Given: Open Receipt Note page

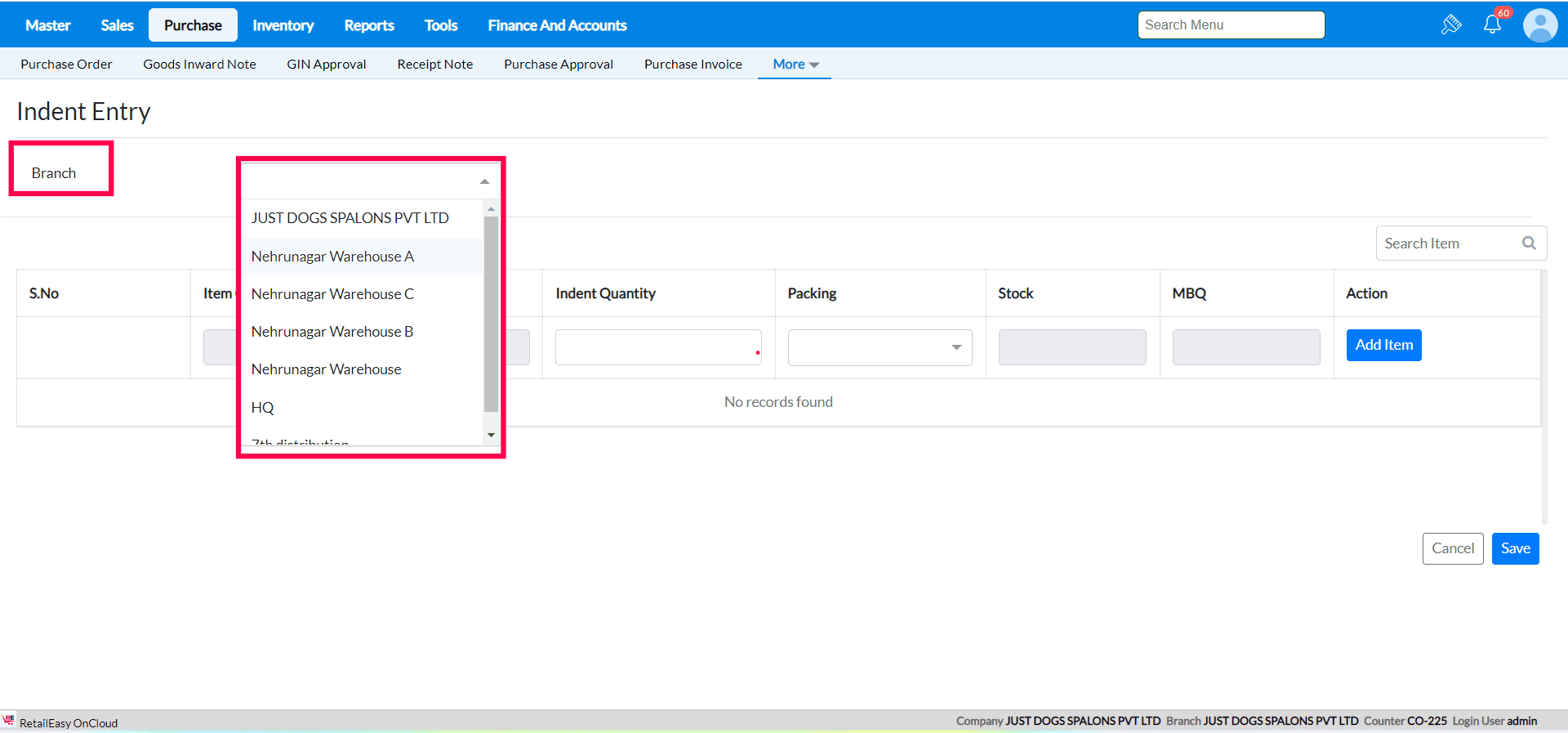Looking at the screenshot, I should click(x=435, y=64).
